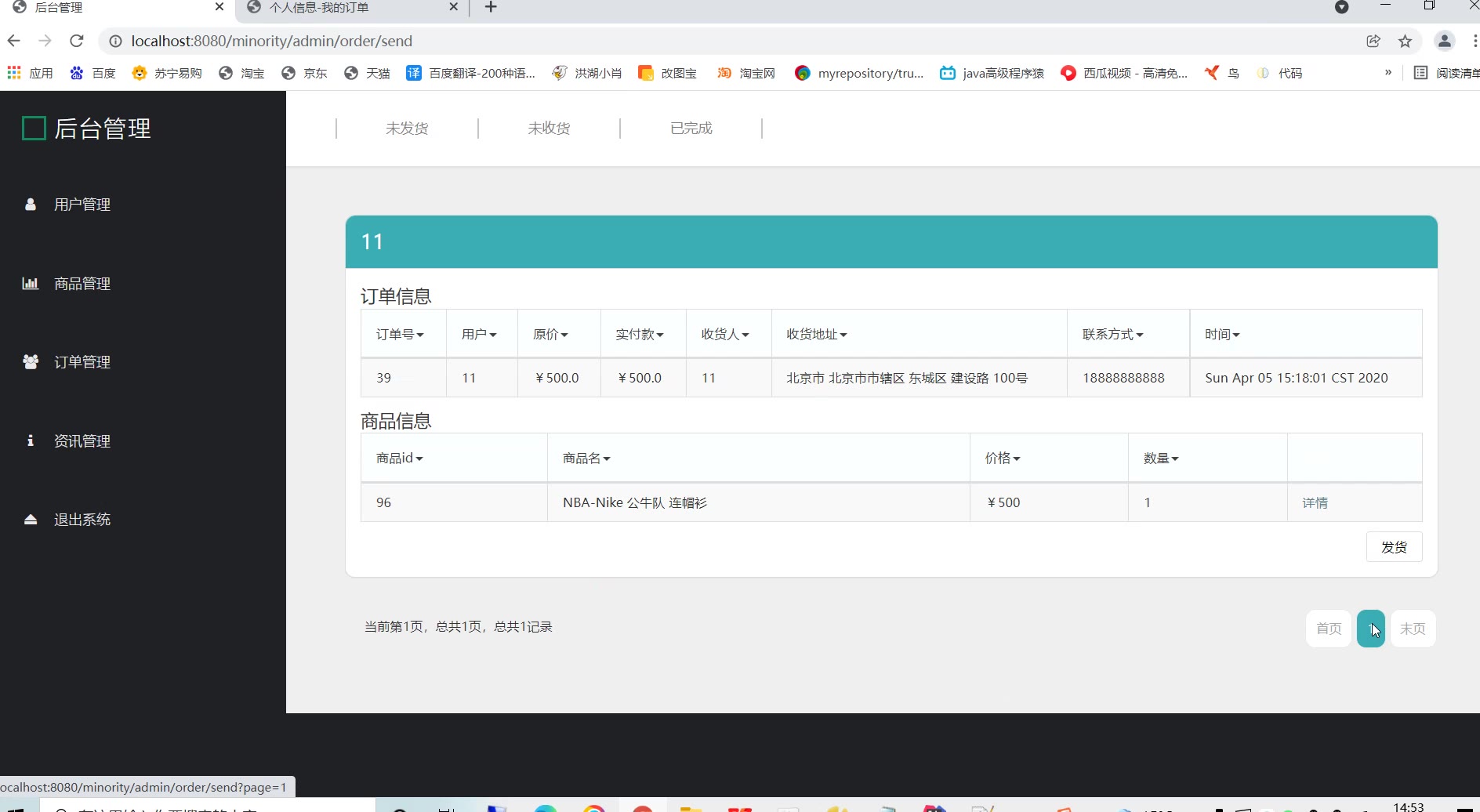Switch to the 已完成 tab
1480x812 pixels.
click(691, 129)
